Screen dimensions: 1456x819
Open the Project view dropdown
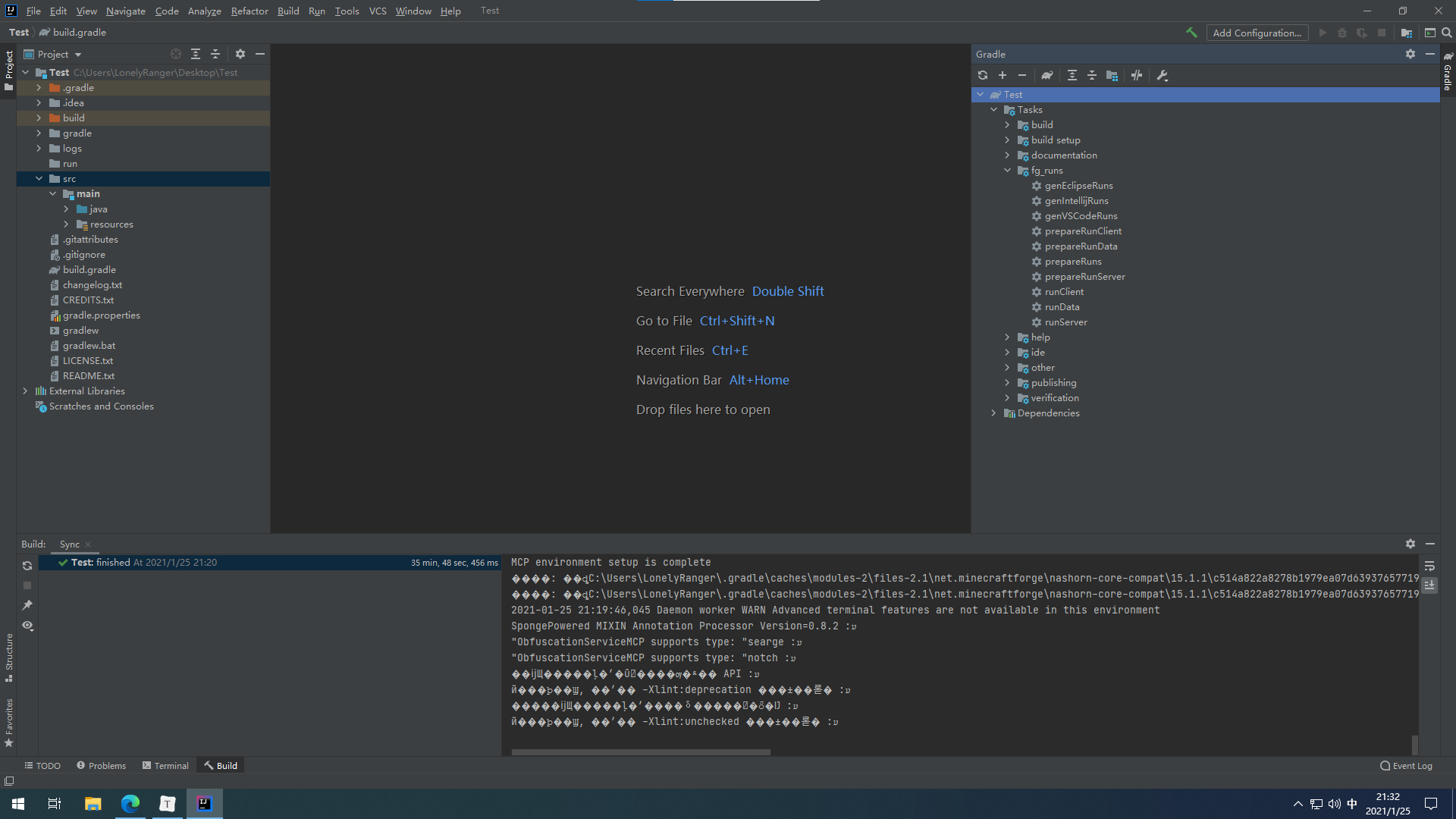tap(78, 55)
